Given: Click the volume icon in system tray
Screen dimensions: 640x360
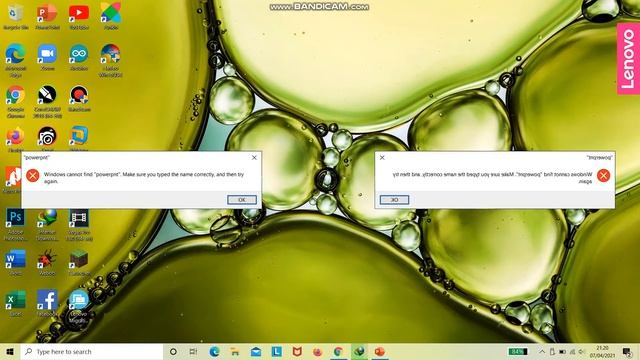Looking at the screenshot, I should tap(581, 351).
